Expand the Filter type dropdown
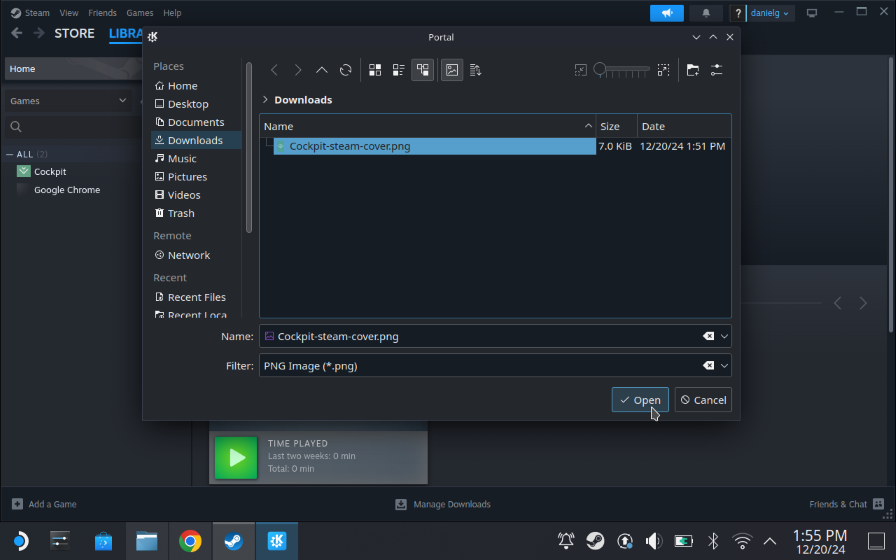 click(x=724, y=366)
